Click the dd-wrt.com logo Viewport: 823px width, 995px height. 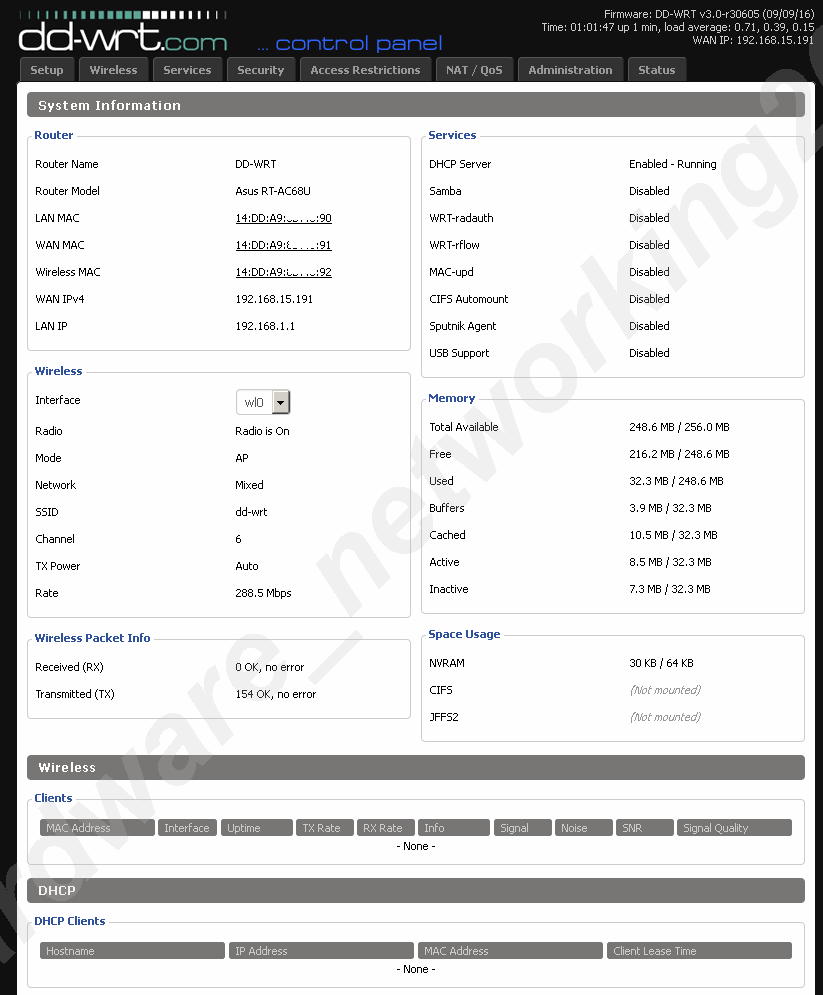click(x=123, y=38)
